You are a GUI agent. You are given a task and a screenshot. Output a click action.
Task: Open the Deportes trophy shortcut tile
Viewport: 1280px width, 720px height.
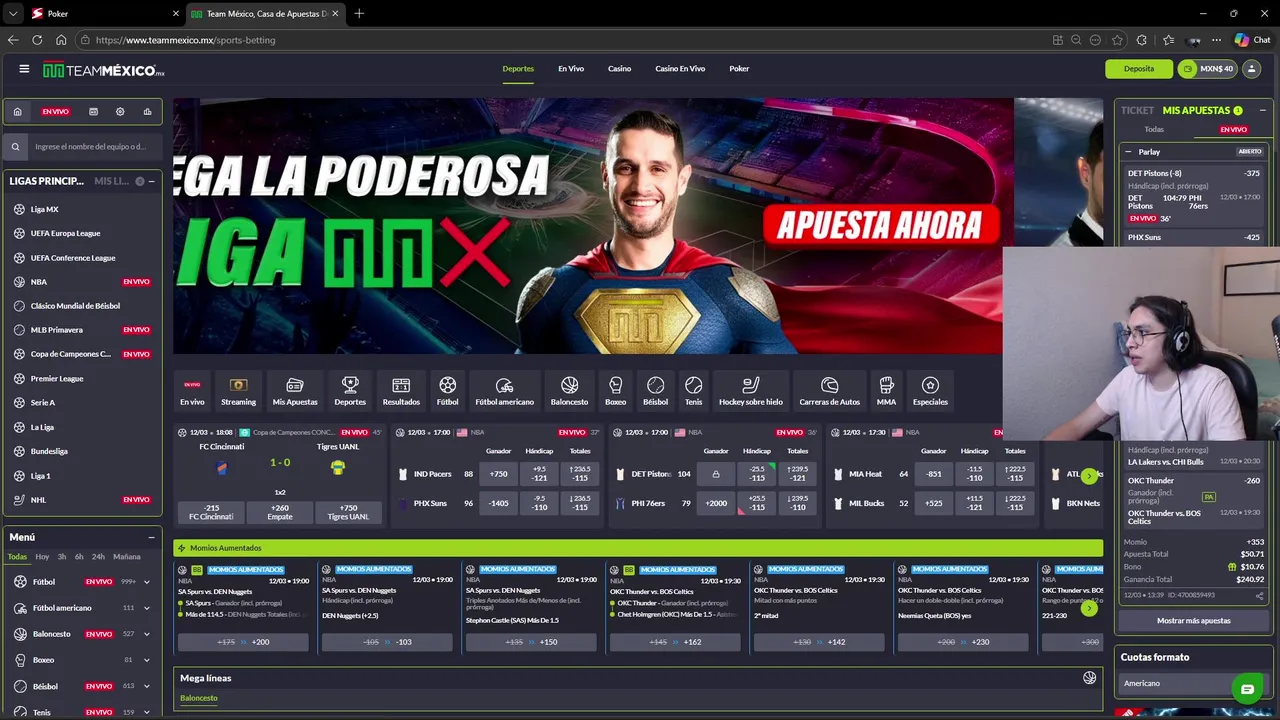click(350, 391)
